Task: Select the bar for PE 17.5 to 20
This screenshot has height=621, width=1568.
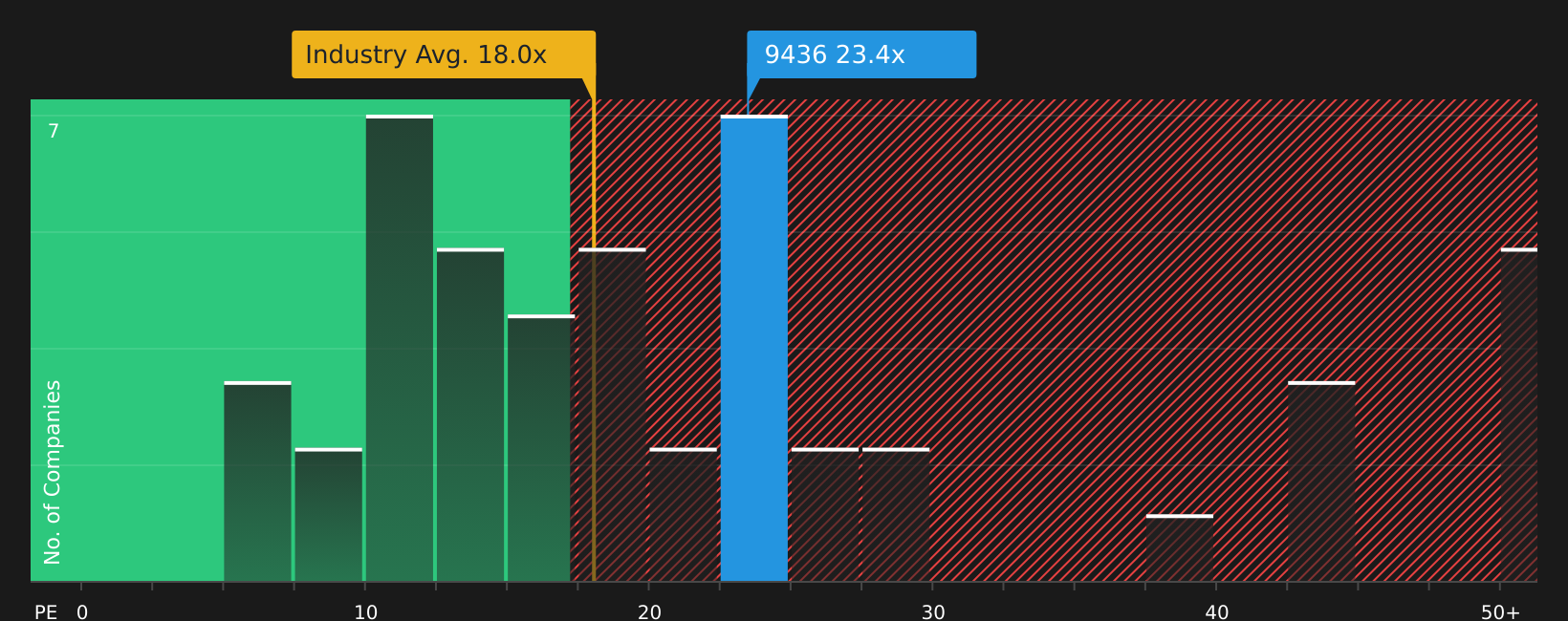Action: coord(612,415)
